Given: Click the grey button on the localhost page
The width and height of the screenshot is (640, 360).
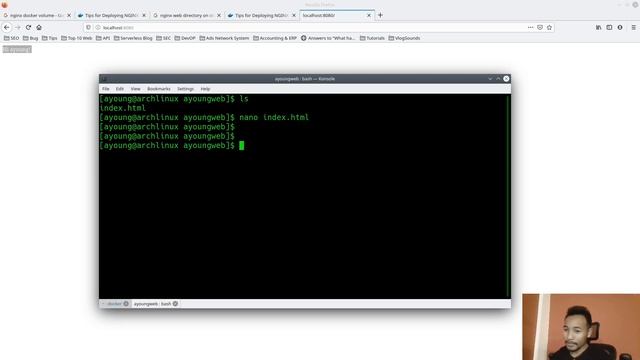Looking at the screenshot, I should point(17,49).
